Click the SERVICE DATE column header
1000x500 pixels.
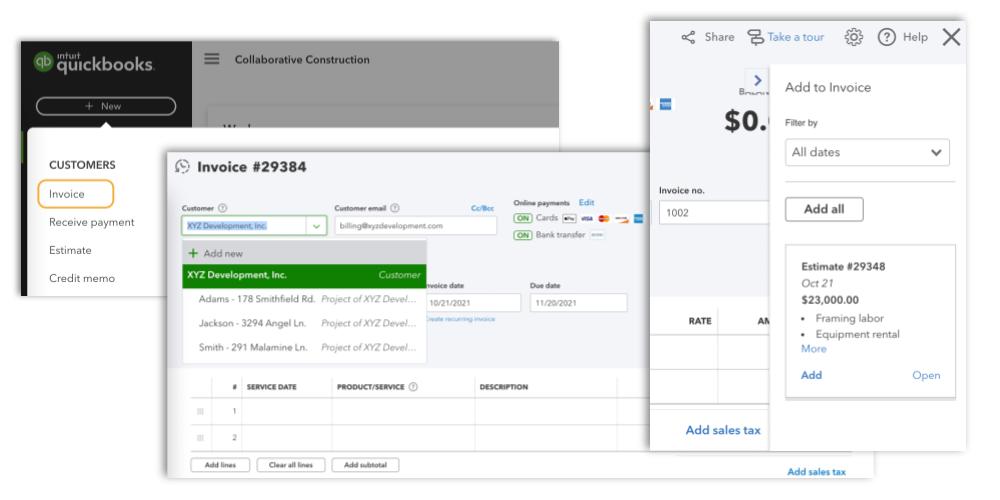coord(272,386)
